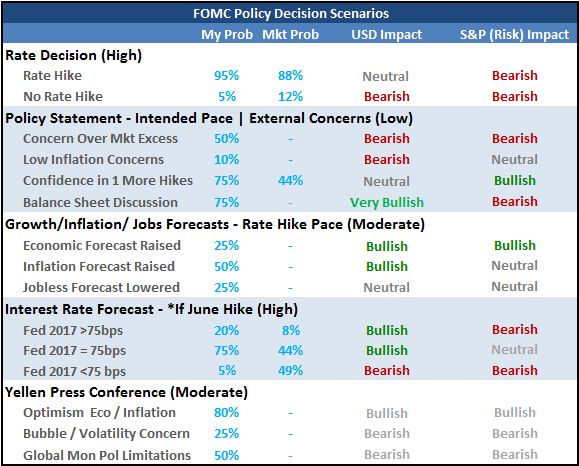
Task: Click the 49% market probability cell
Action: [290, 370]
